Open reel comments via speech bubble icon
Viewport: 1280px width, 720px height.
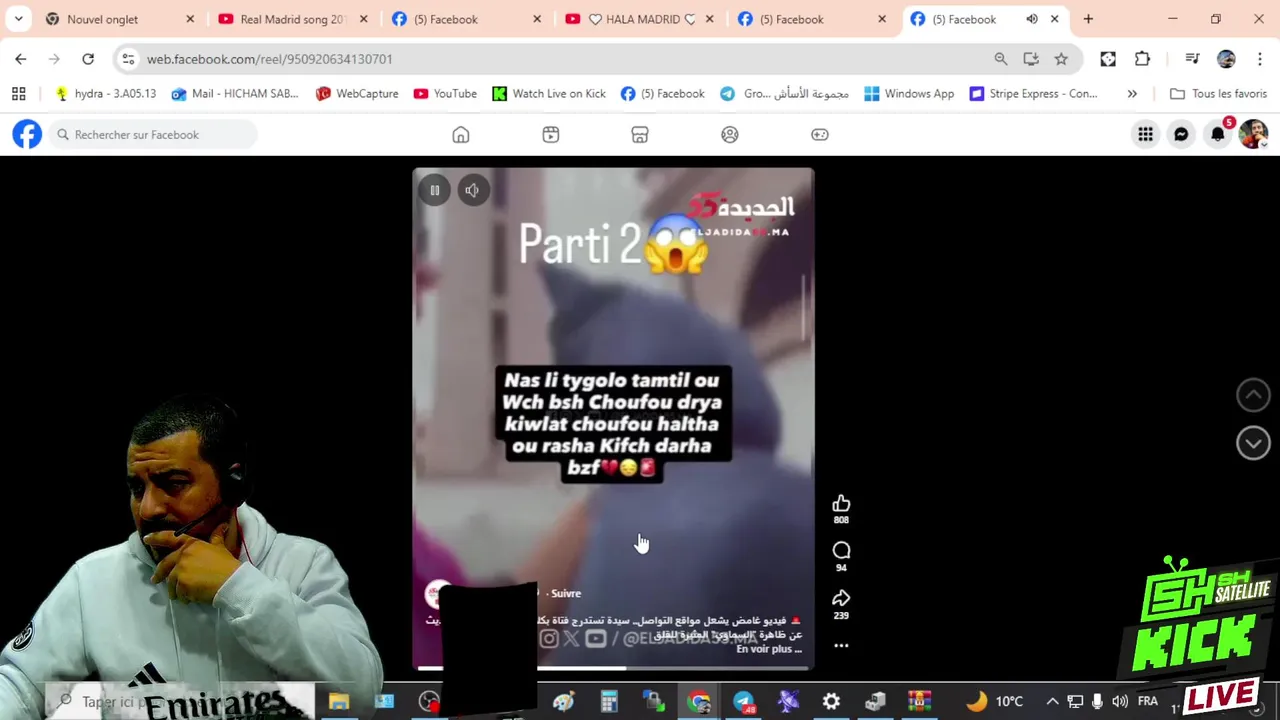tap(841, 551)
